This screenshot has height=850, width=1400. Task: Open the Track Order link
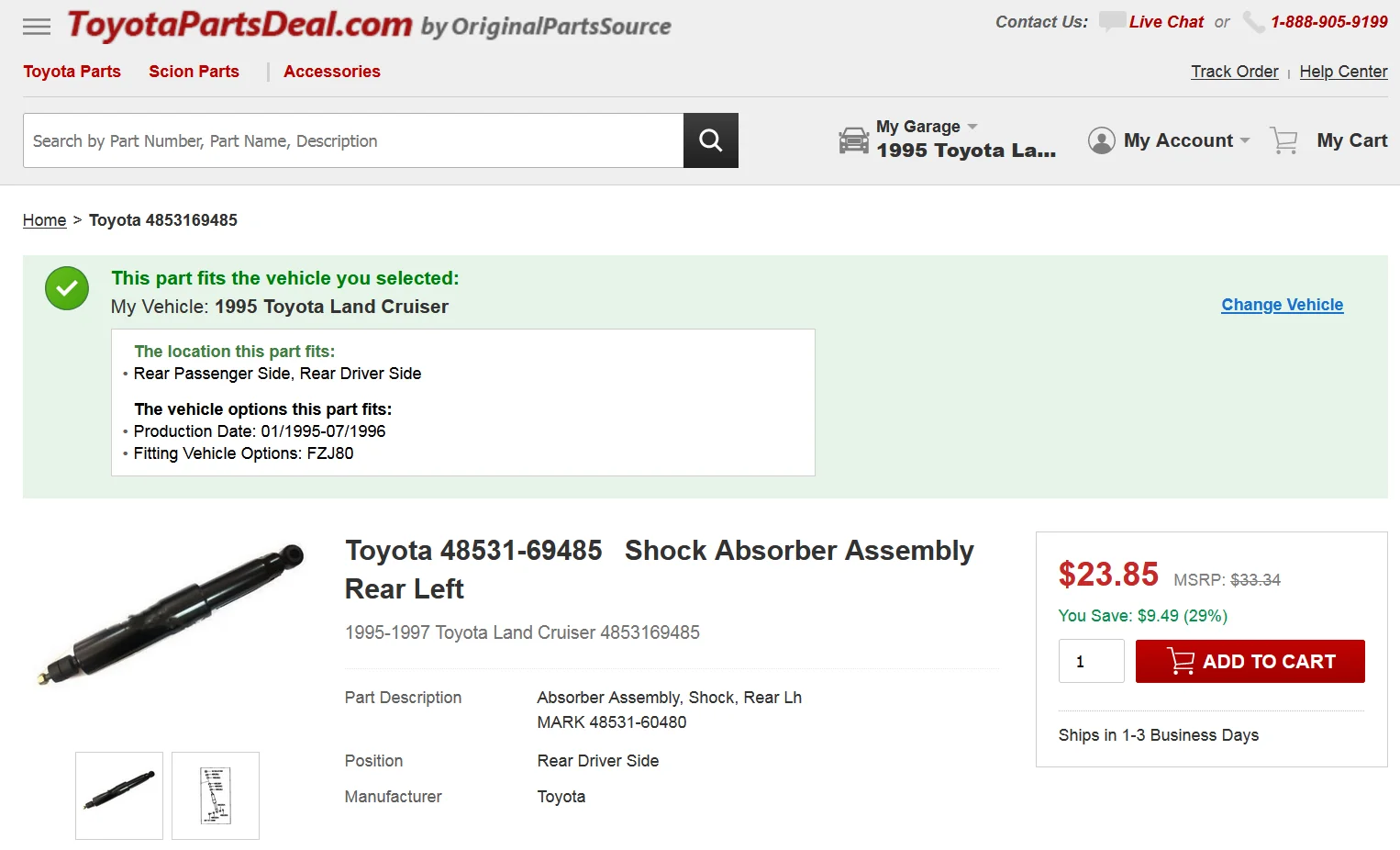coord(1234,72)
